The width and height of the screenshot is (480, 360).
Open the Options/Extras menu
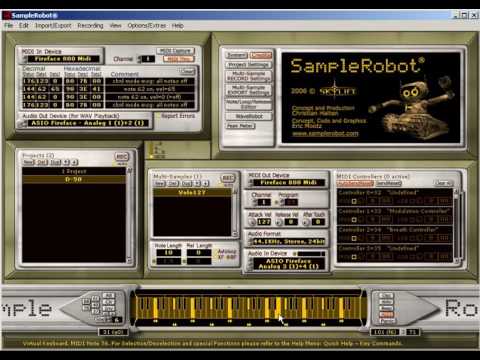pyautogui.click(x=147, y=26)
